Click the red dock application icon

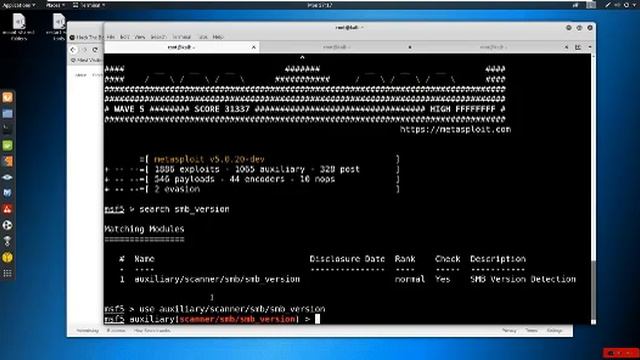(x=7, y=209)
